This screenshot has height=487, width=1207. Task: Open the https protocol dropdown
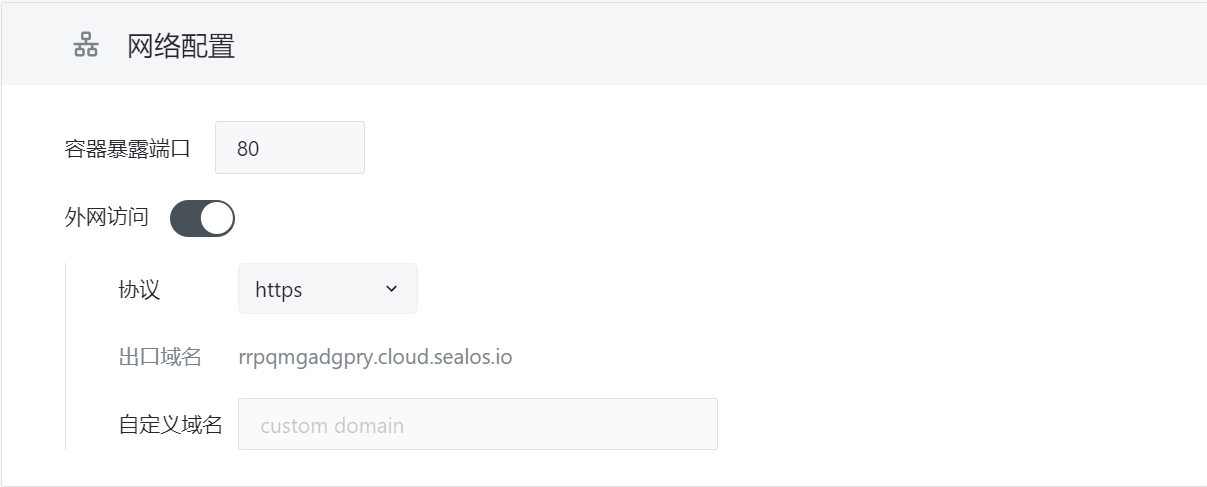pos(327,289)
